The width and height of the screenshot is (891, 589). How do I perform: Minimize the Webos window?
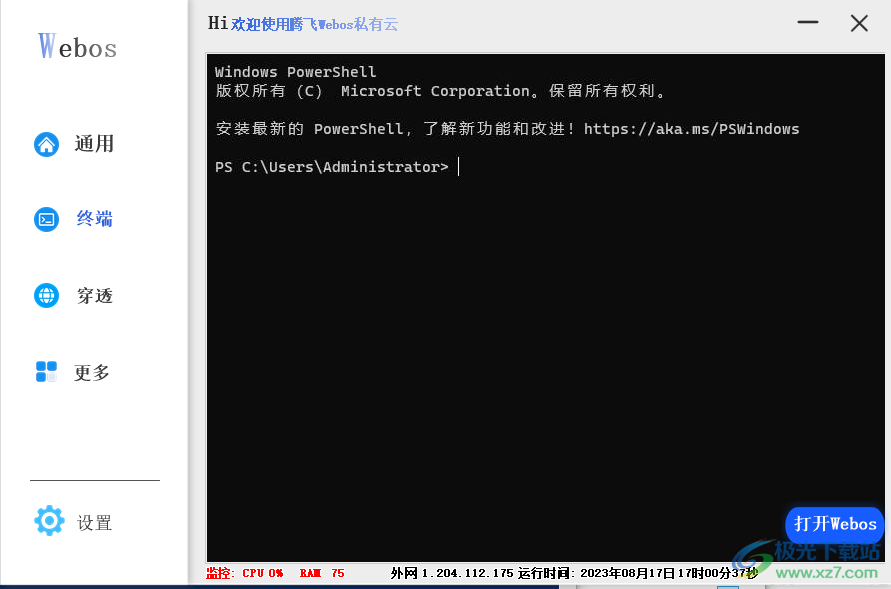(807, 23)
